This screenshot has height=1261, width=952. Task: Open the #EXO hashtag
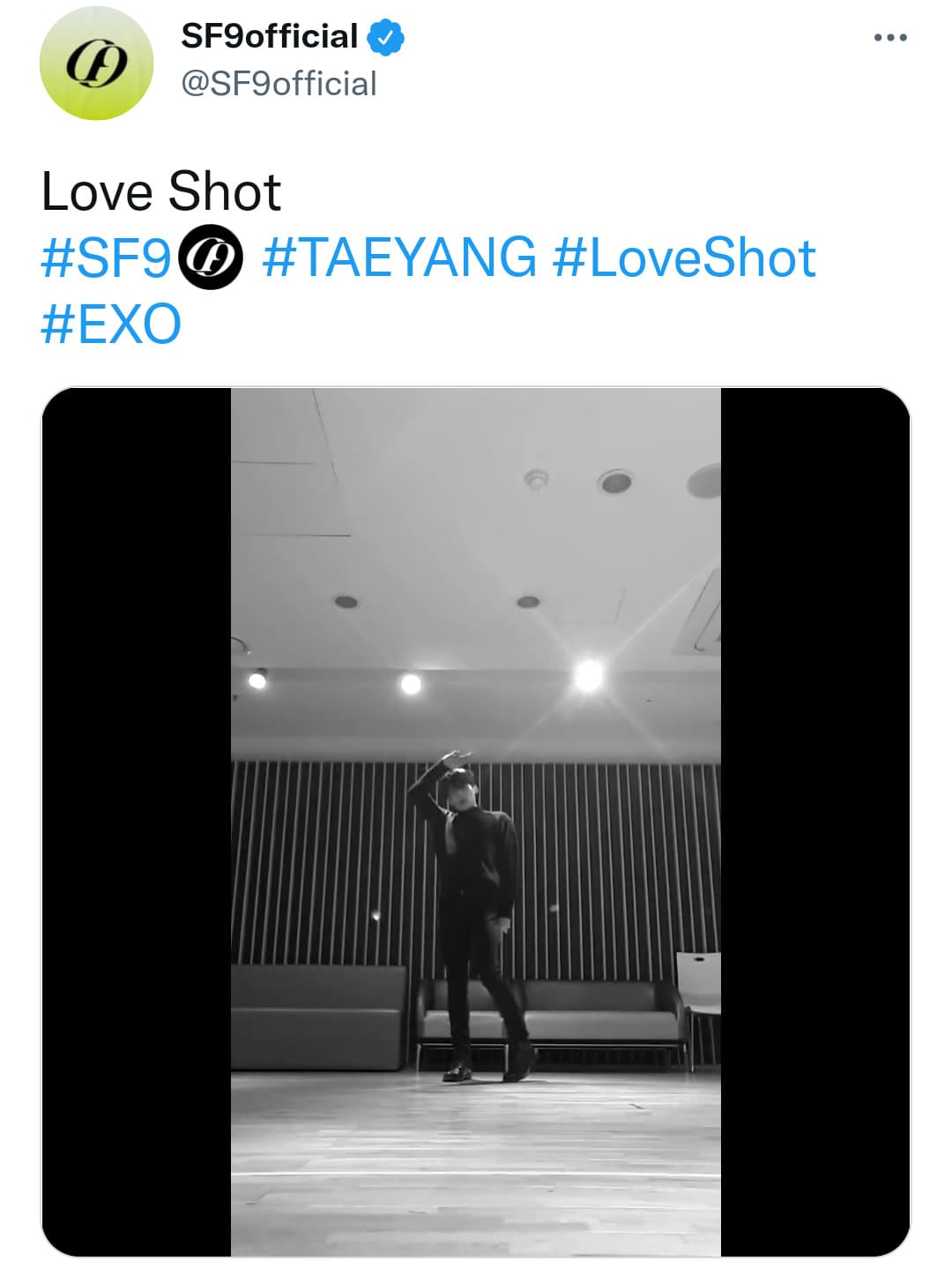pyautogui.click(x=111, y=324)
